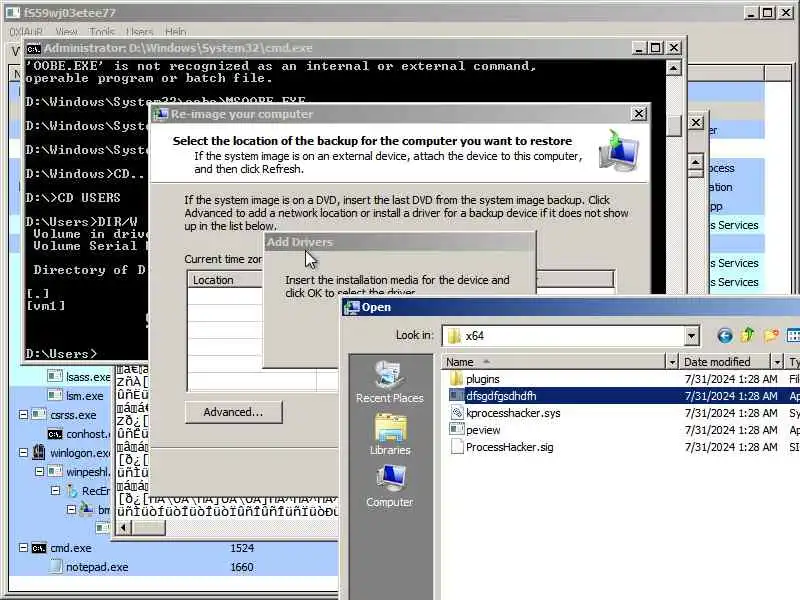Screen dimensions: 800x600
Task: Select the highlighted dfsgdfgsdhdfh file name
Action: pos(501,395)
